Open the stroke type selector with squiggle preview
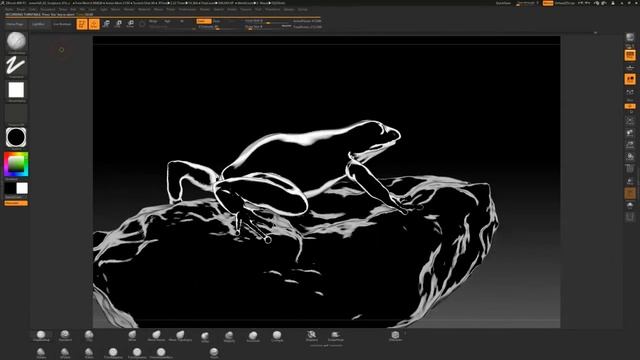The height and width of the screenshot is (360, 640). (16, 67)
